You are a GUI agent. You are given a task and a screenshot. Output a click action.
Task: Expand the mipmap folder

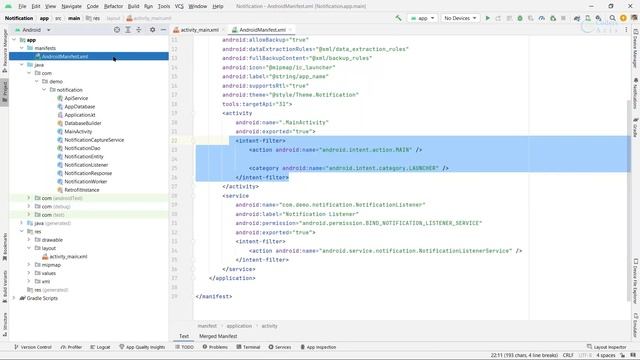[29, 265]
